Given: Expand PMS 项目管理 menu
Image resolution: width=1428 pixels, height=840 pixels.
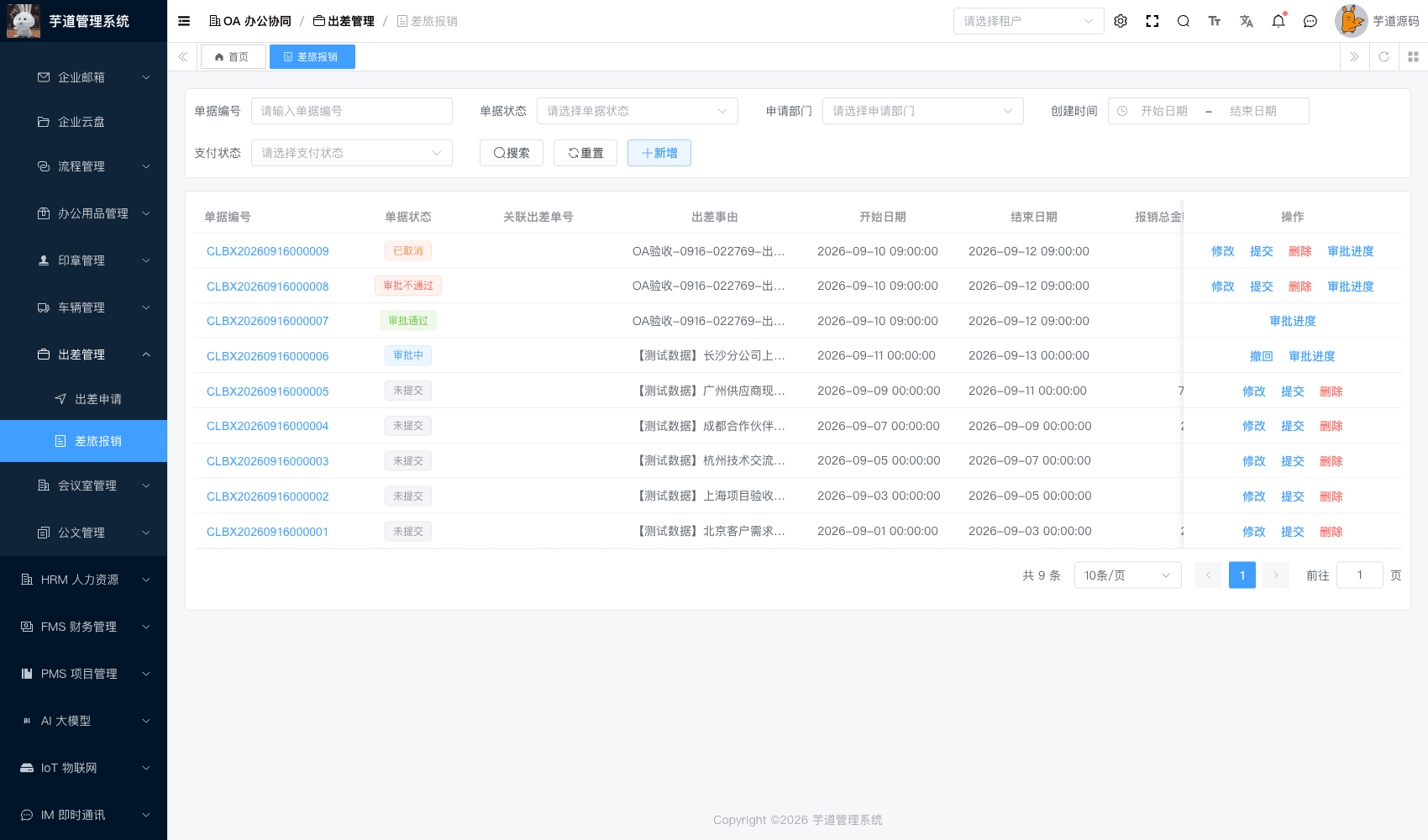Looking at the screenshot, I should pos(83,674).
